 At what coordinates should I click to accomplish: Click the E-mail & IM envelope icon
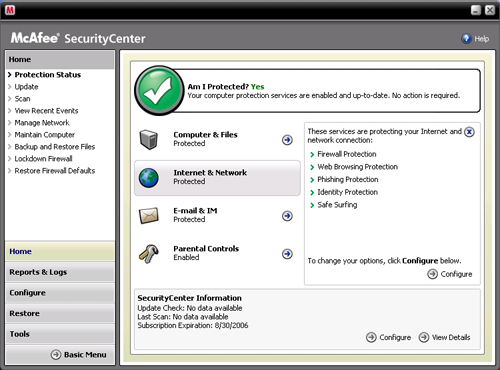[x=148, y=216]
